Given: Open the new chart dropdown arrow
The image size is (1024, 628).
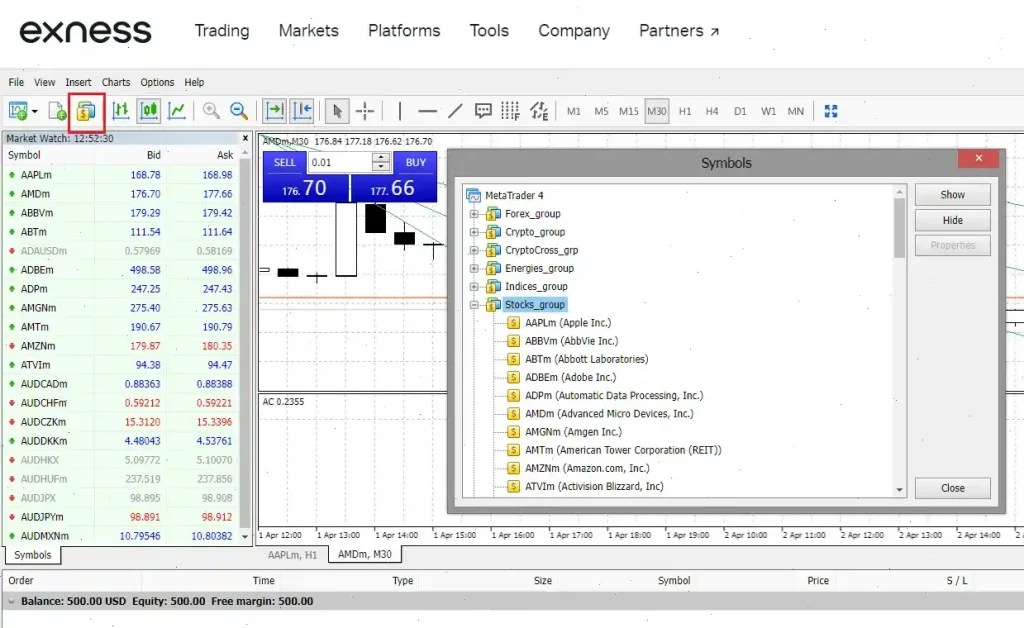Looking at the screenshot, I should [33, 111].
